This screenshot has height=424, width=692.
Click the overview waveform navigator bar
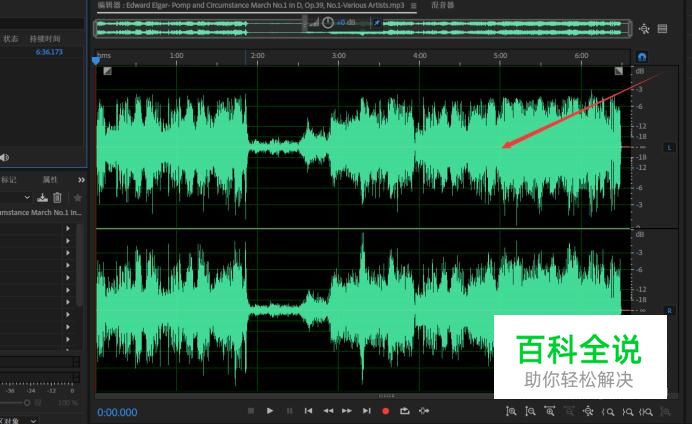click(x=362, y=28)
